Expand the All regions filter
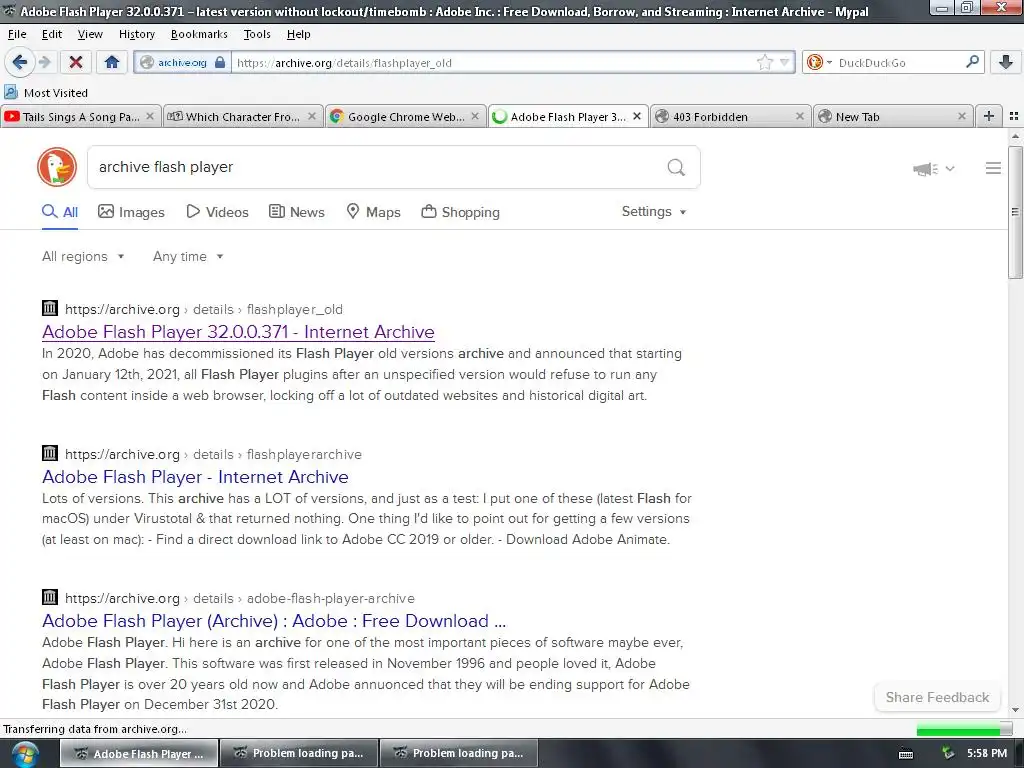The height and width of the screenshot is (768, 1024). [83, 257]
